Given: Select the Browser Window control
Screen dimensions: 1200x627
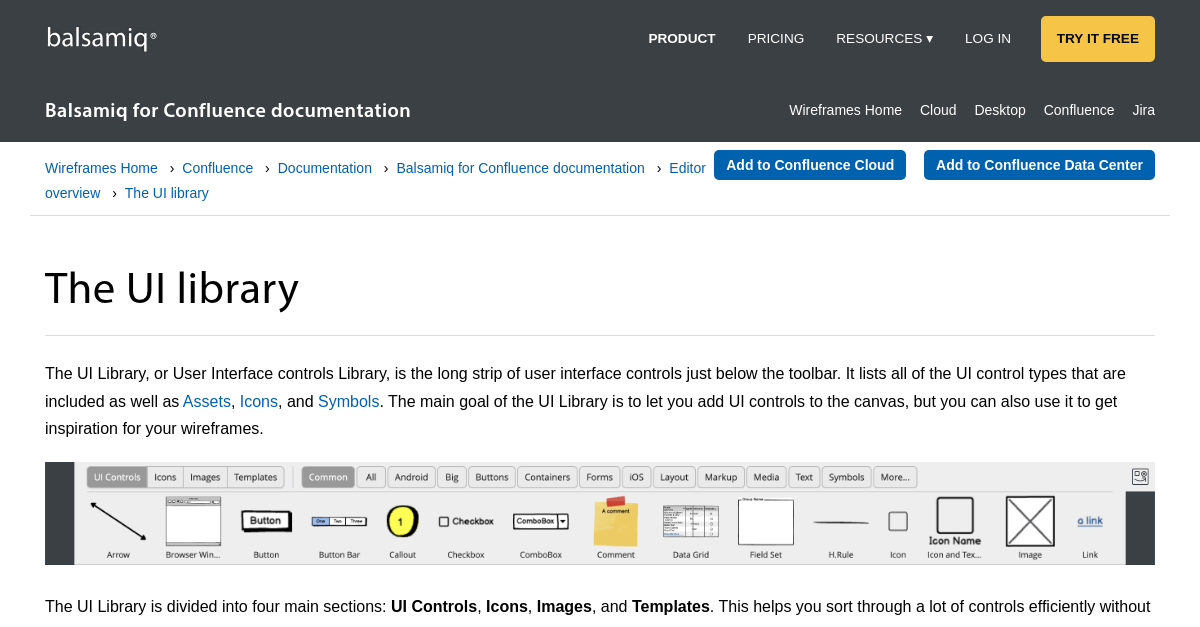Looking at the screenshot, I should [192, 520].
